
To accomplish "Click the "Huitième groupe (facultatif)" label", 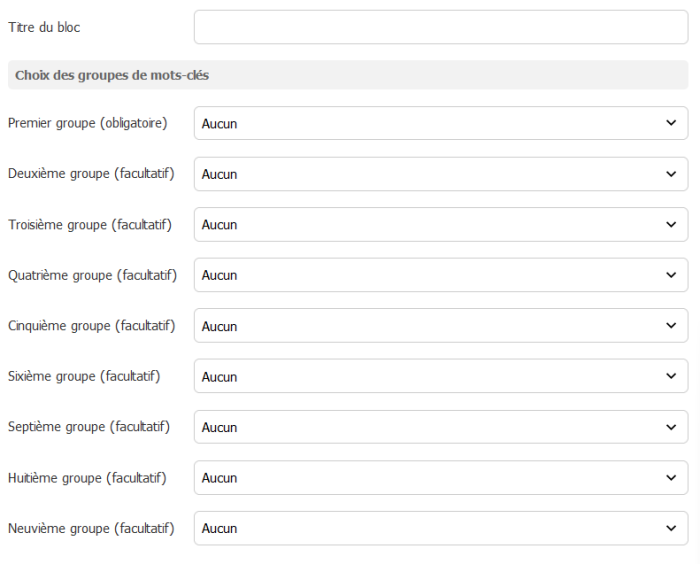I will pos(87,478).
